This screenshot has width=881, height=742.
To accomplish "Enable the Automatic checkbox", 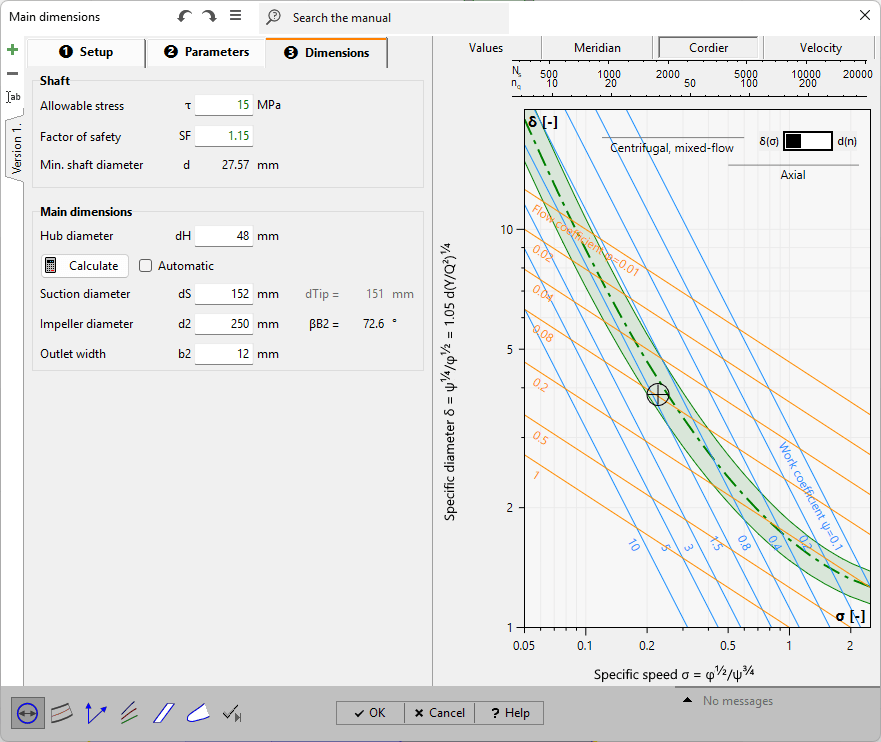I will click(146, 266).
